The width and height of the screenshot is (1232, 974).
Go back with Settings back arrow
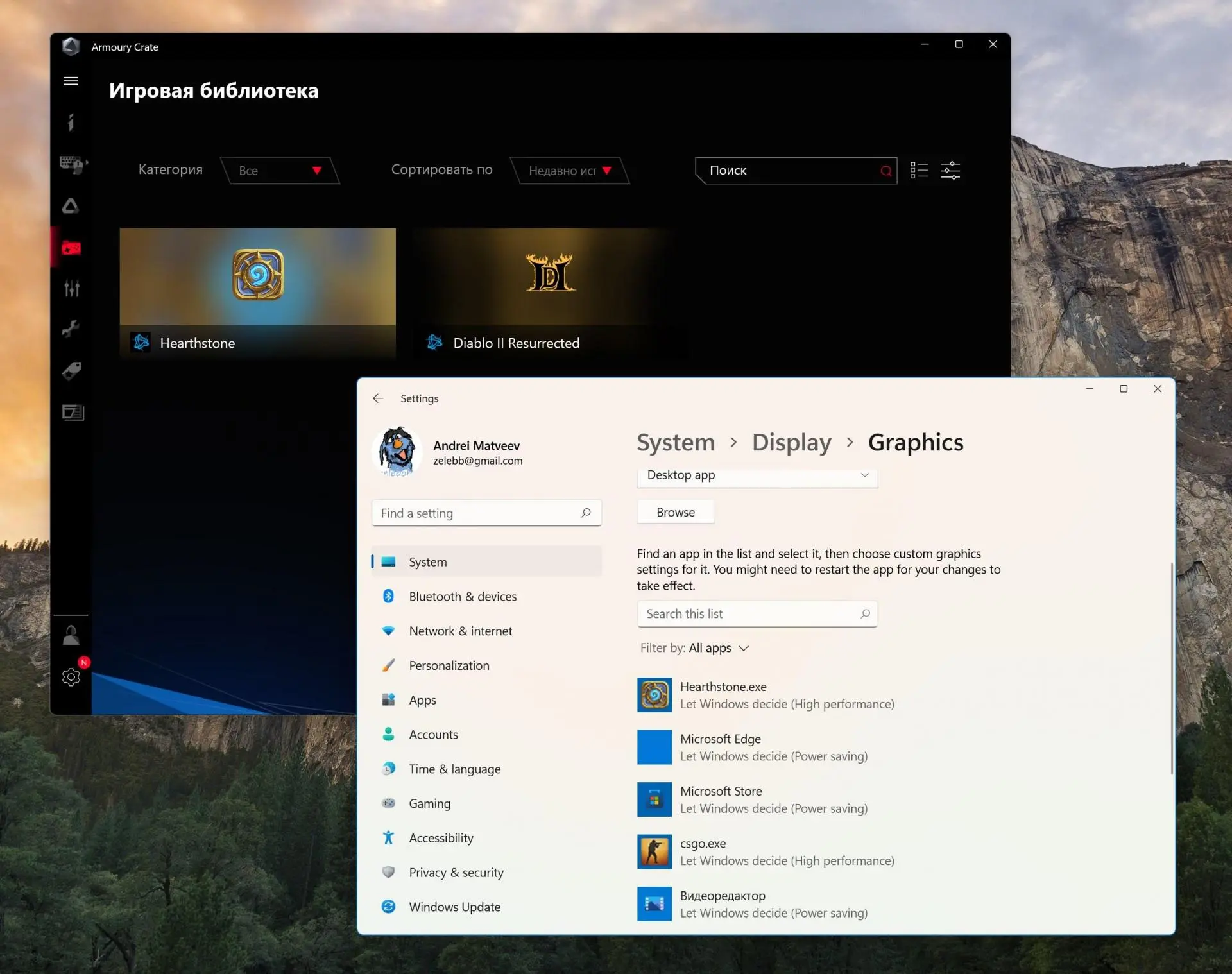tap(378, 398)
